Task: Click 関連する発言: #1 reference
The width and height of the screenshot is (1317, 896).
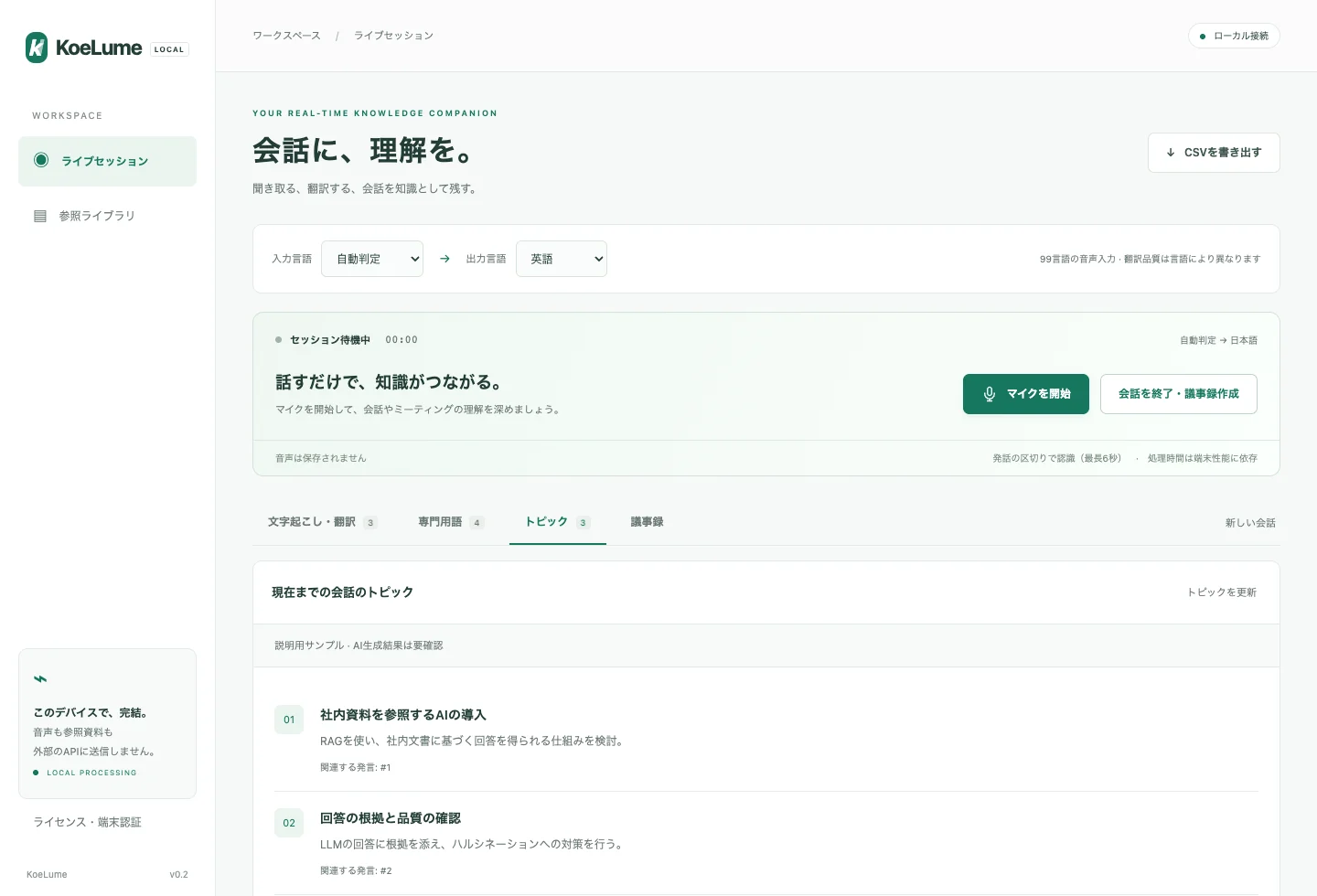Action: click(x=356, y=767)
